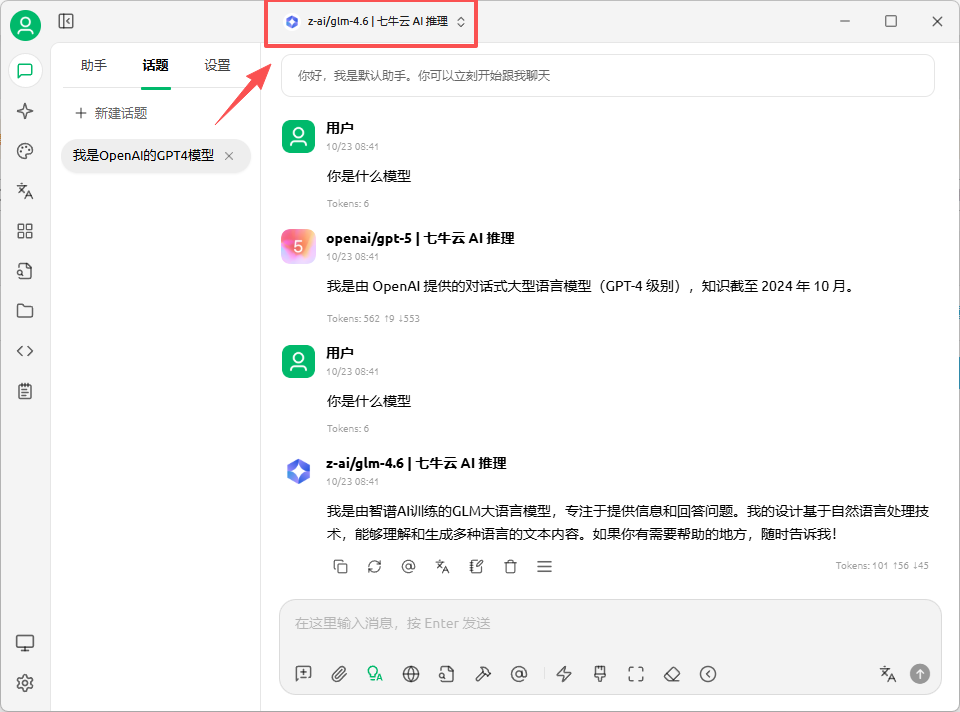Open the mini apps grid icon in sidebar

click(25, 231)
